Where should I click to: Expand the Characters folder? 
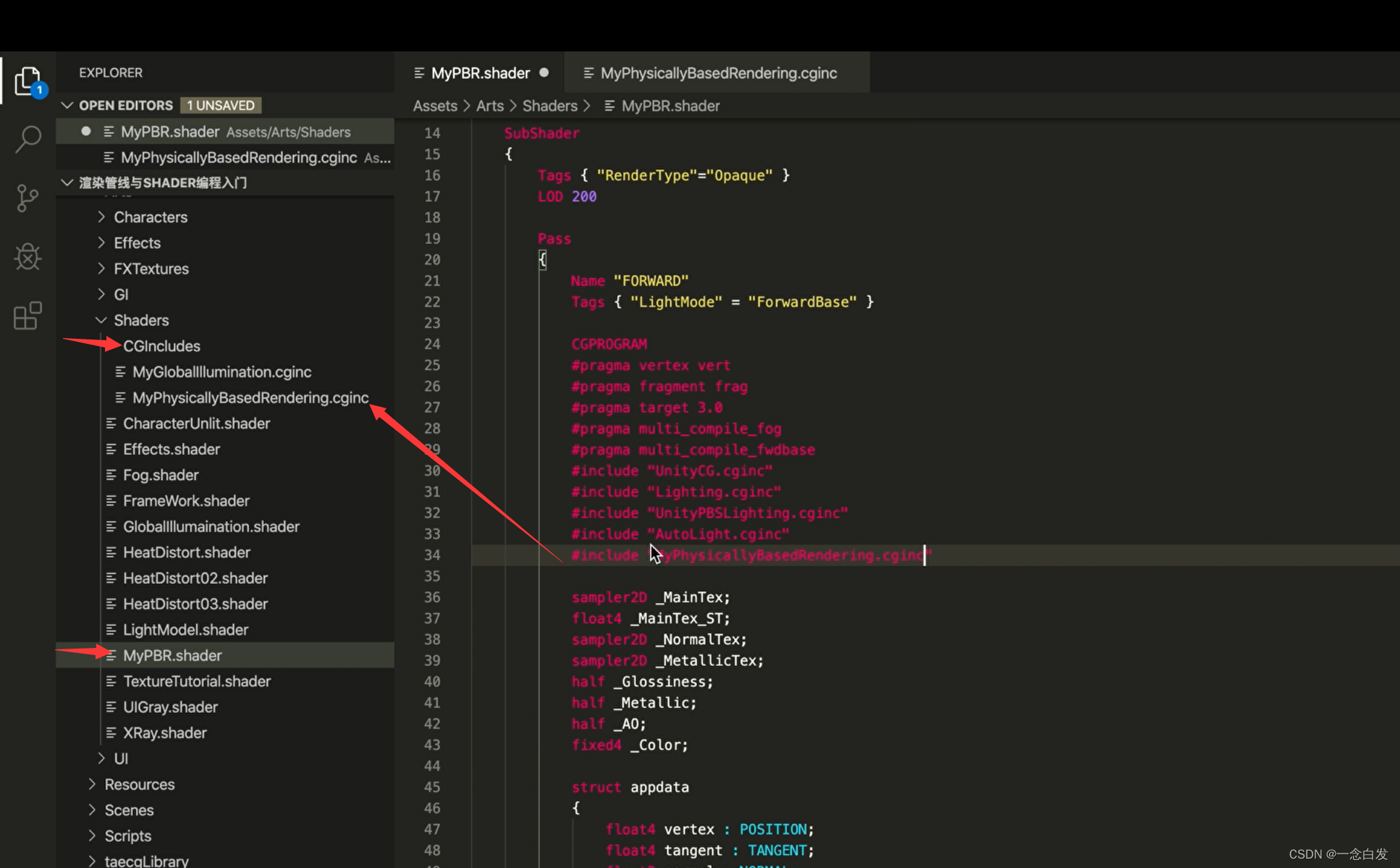(x=101, y=217)
